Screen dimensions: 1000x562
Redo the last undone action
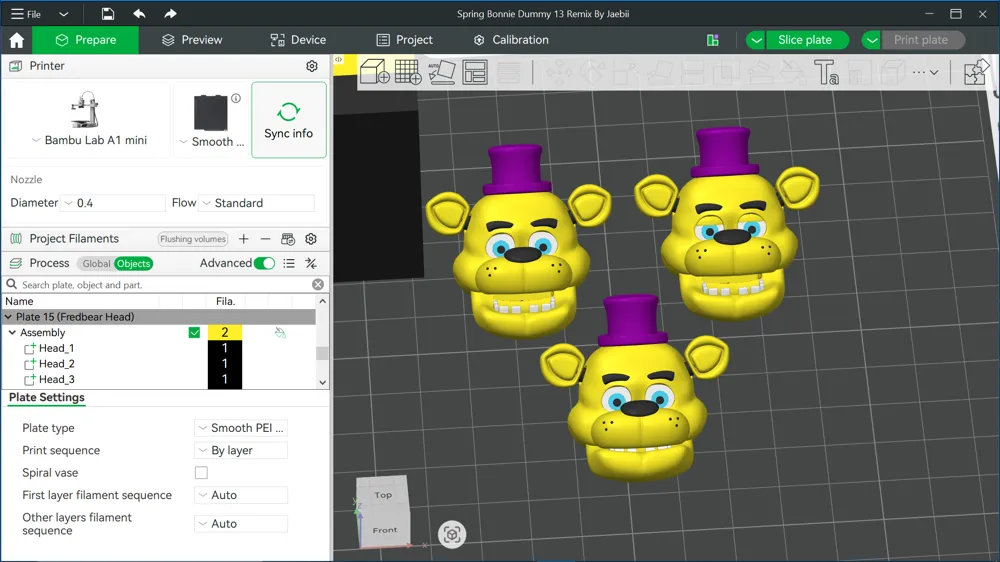[x=170, y=13]
